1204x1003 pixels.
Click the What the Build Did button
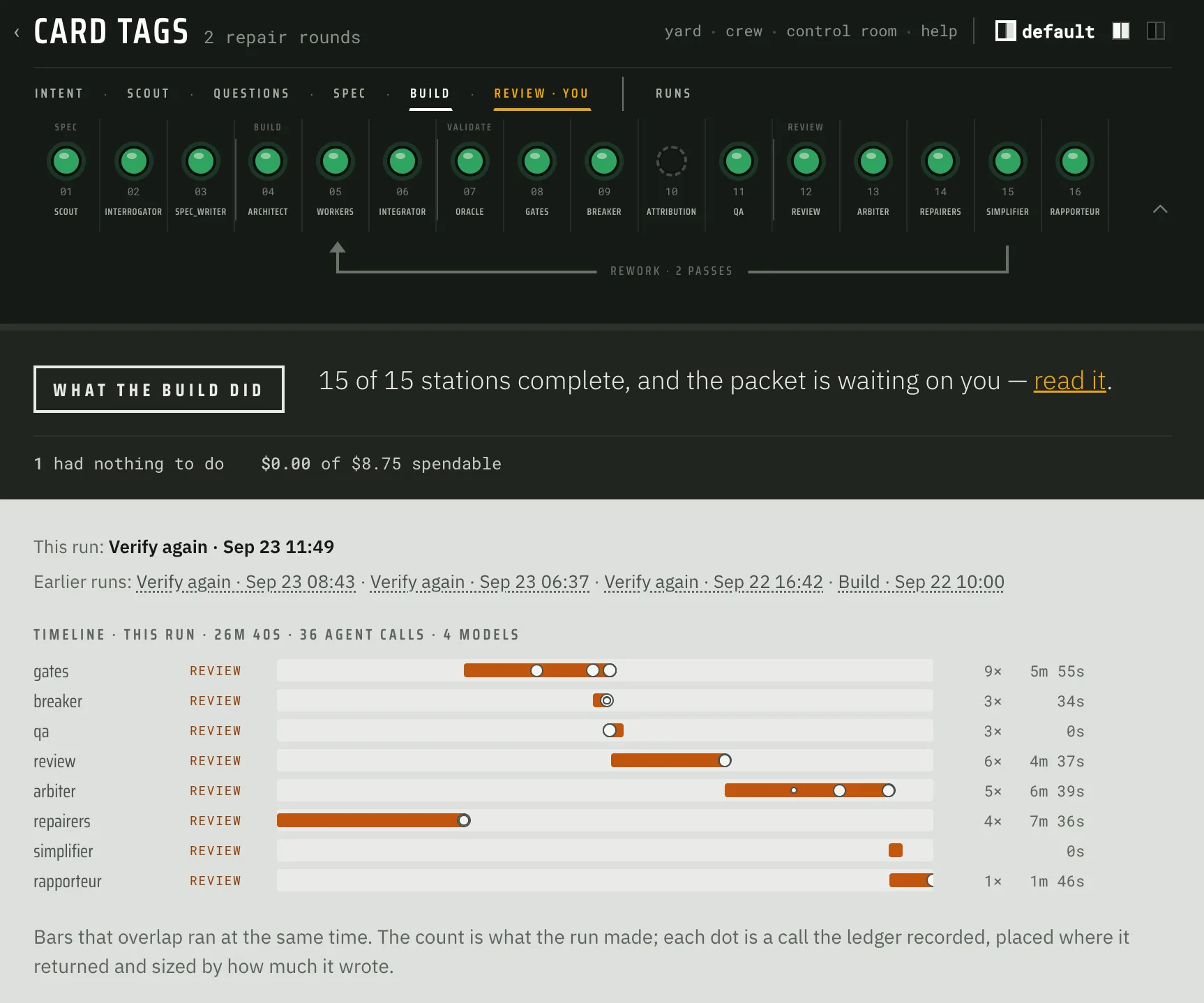tap(159, 389)
